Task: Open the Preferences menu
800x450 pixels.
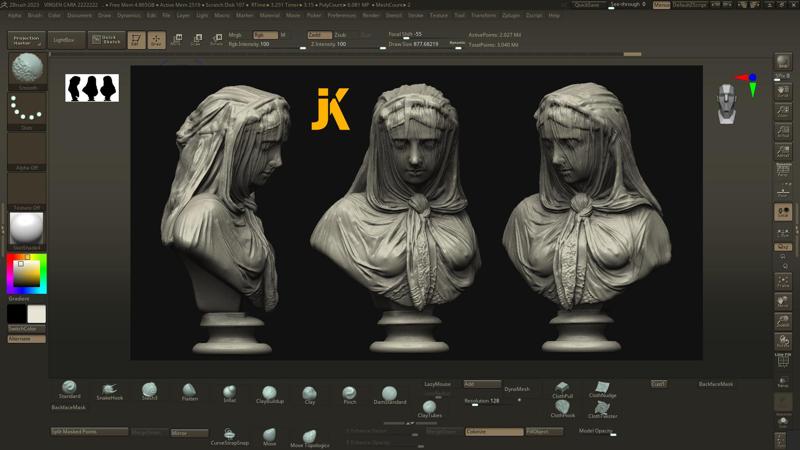Action: tap(341, 15)
